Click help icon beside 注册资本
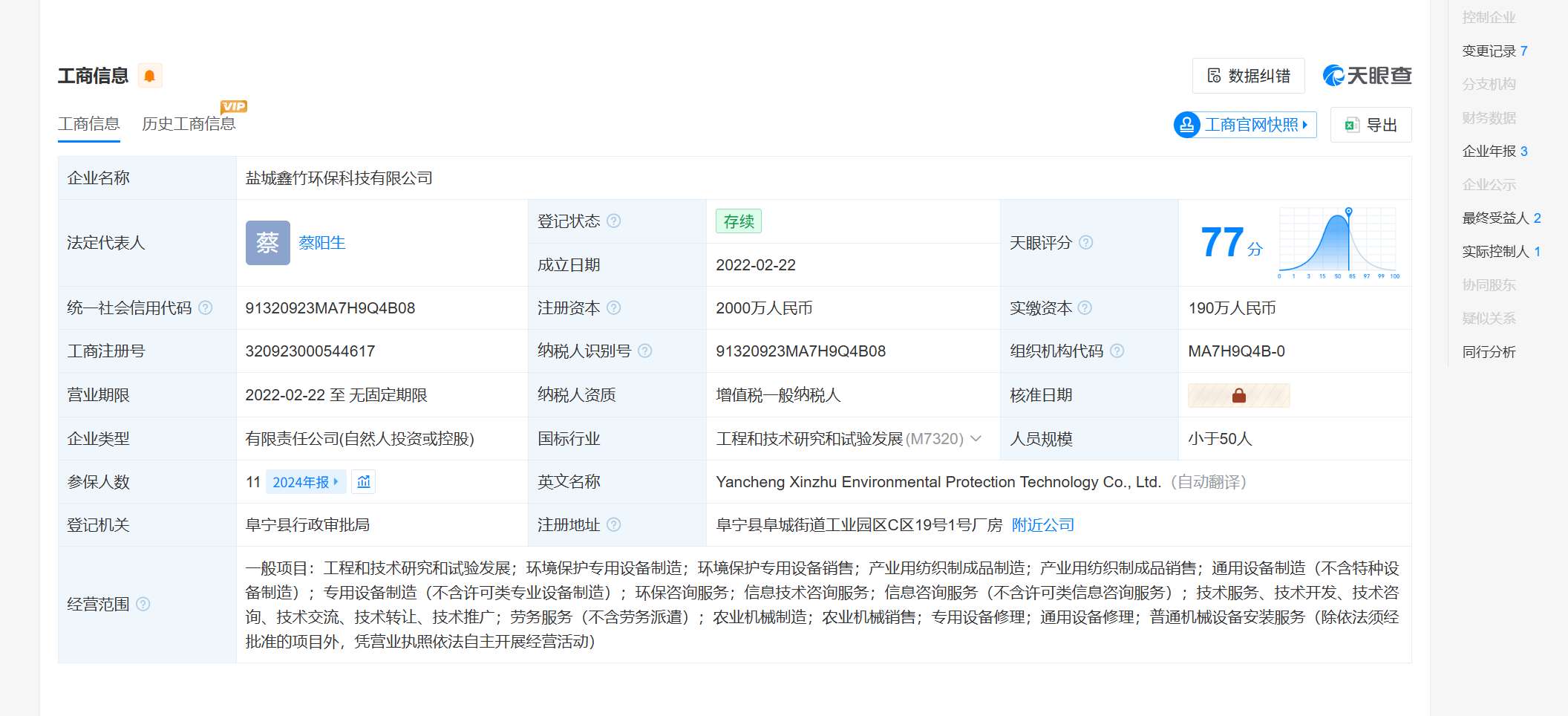 [x=614, y=308]
